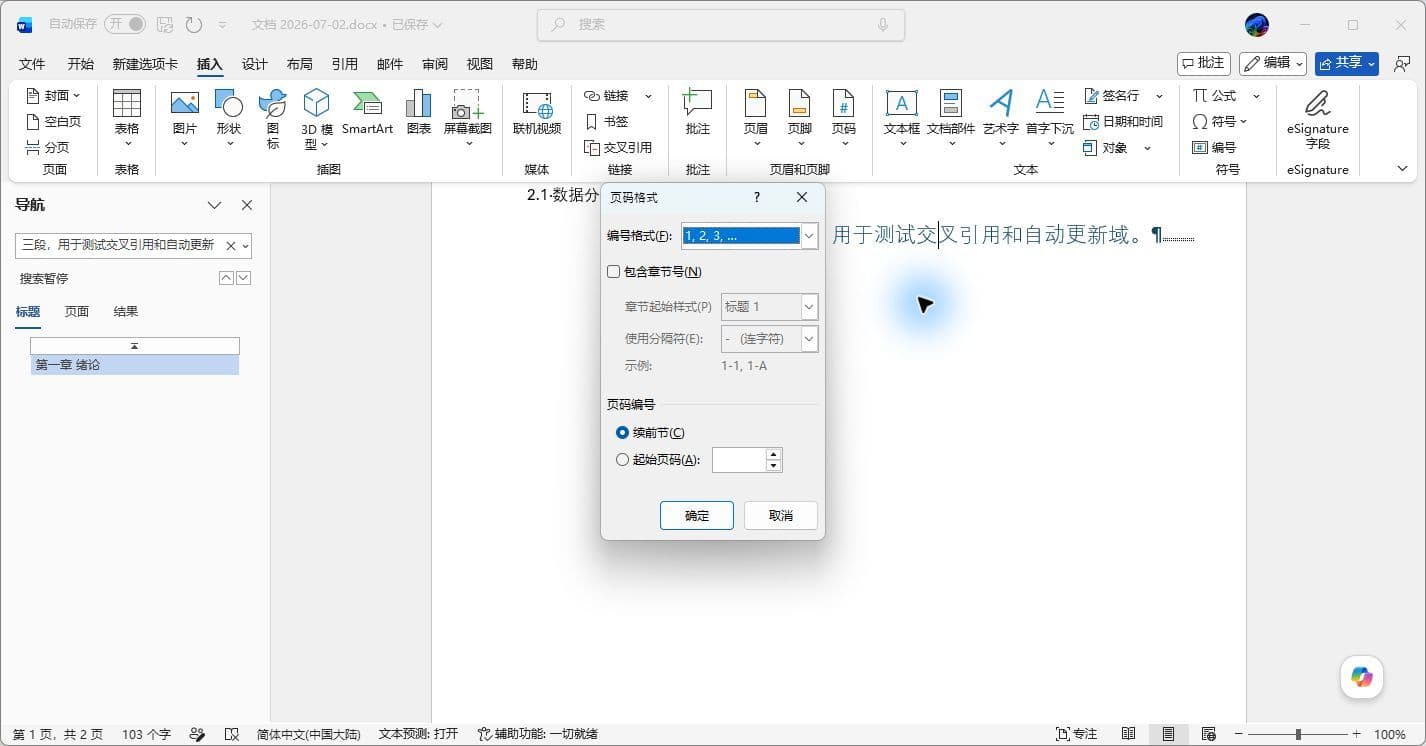Toggle AutoSave switch
Image resolution: width=1426 pixels, height=746 pixels.
(x=125, y=24)
